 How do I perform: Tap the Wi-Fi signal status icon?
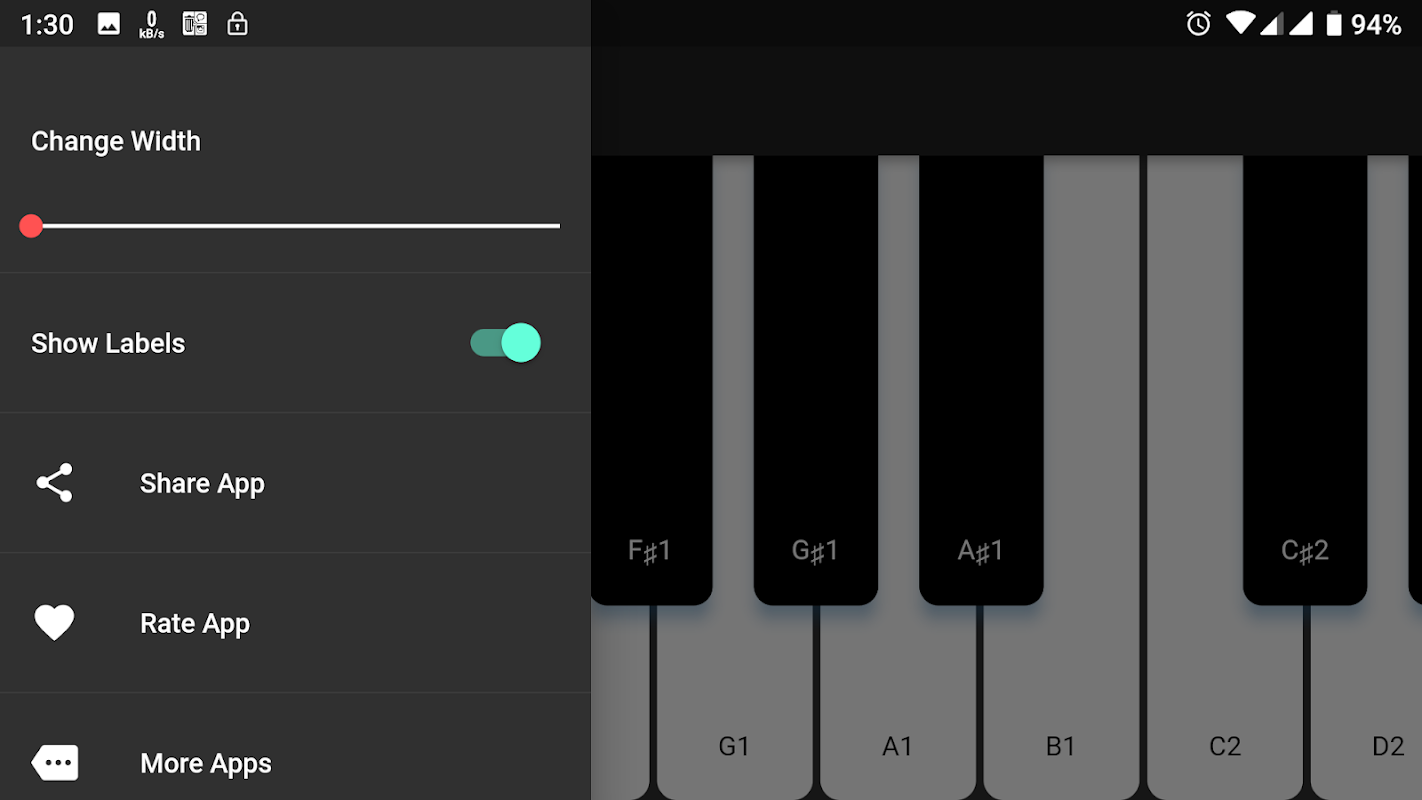coord(1240,23)
